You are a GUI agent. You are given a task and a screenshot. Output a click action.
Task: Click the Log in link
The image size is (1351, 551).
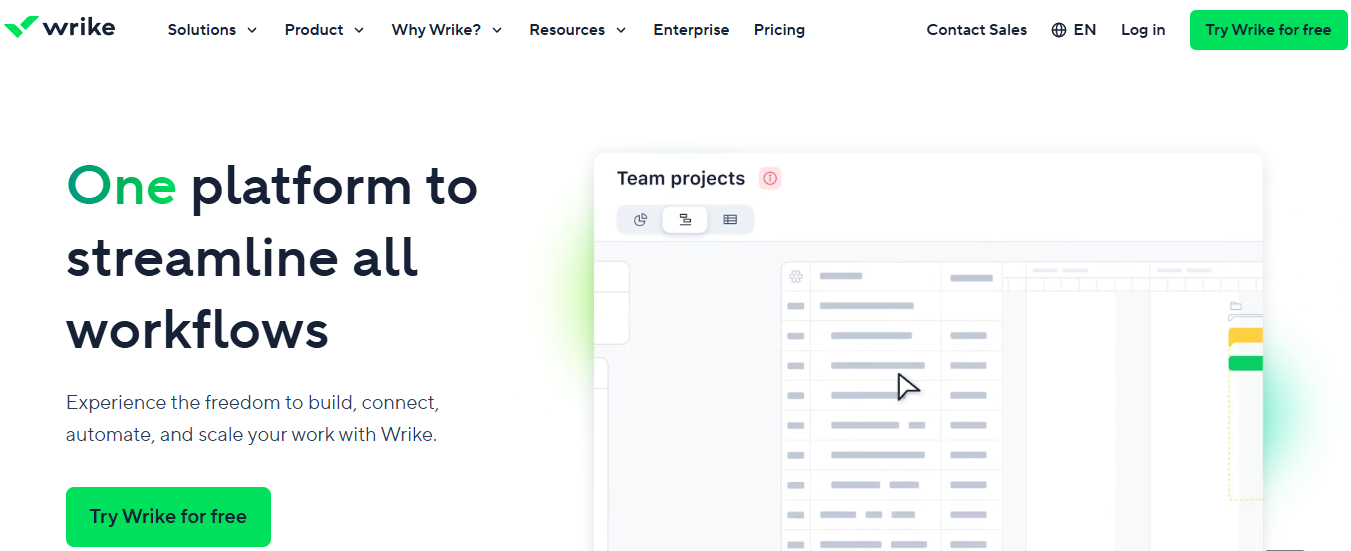[1143, 30]
